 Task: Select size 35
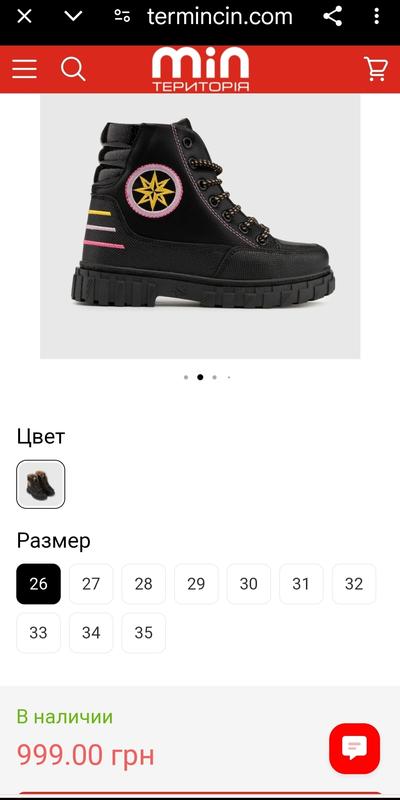click(143, 633)
